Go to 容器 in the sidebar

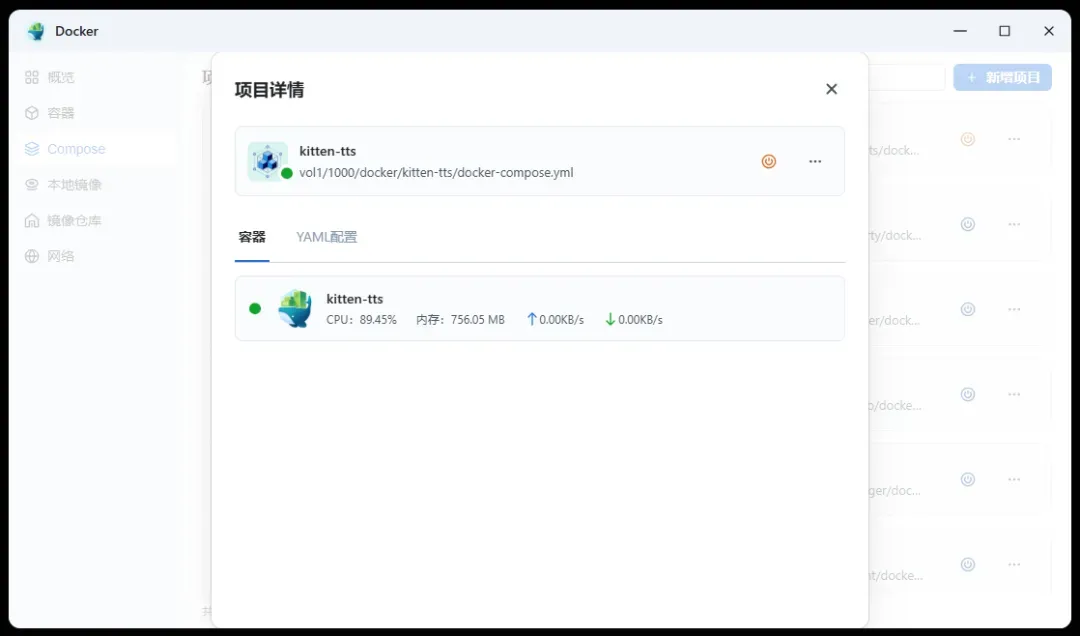coord(61,113)
